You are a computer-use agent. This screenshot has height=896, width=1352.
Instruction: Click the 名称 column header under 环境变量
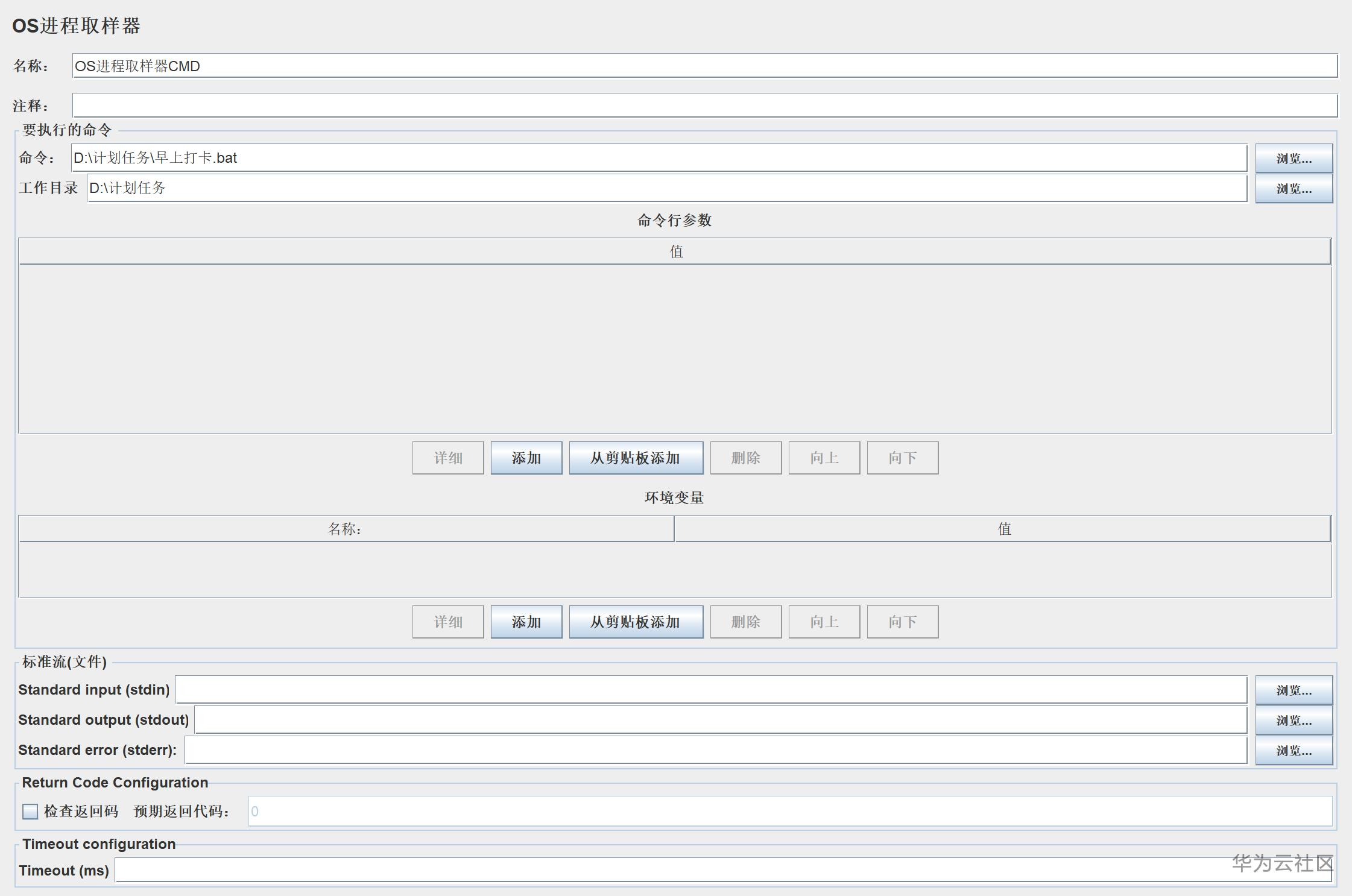point(346,529)
